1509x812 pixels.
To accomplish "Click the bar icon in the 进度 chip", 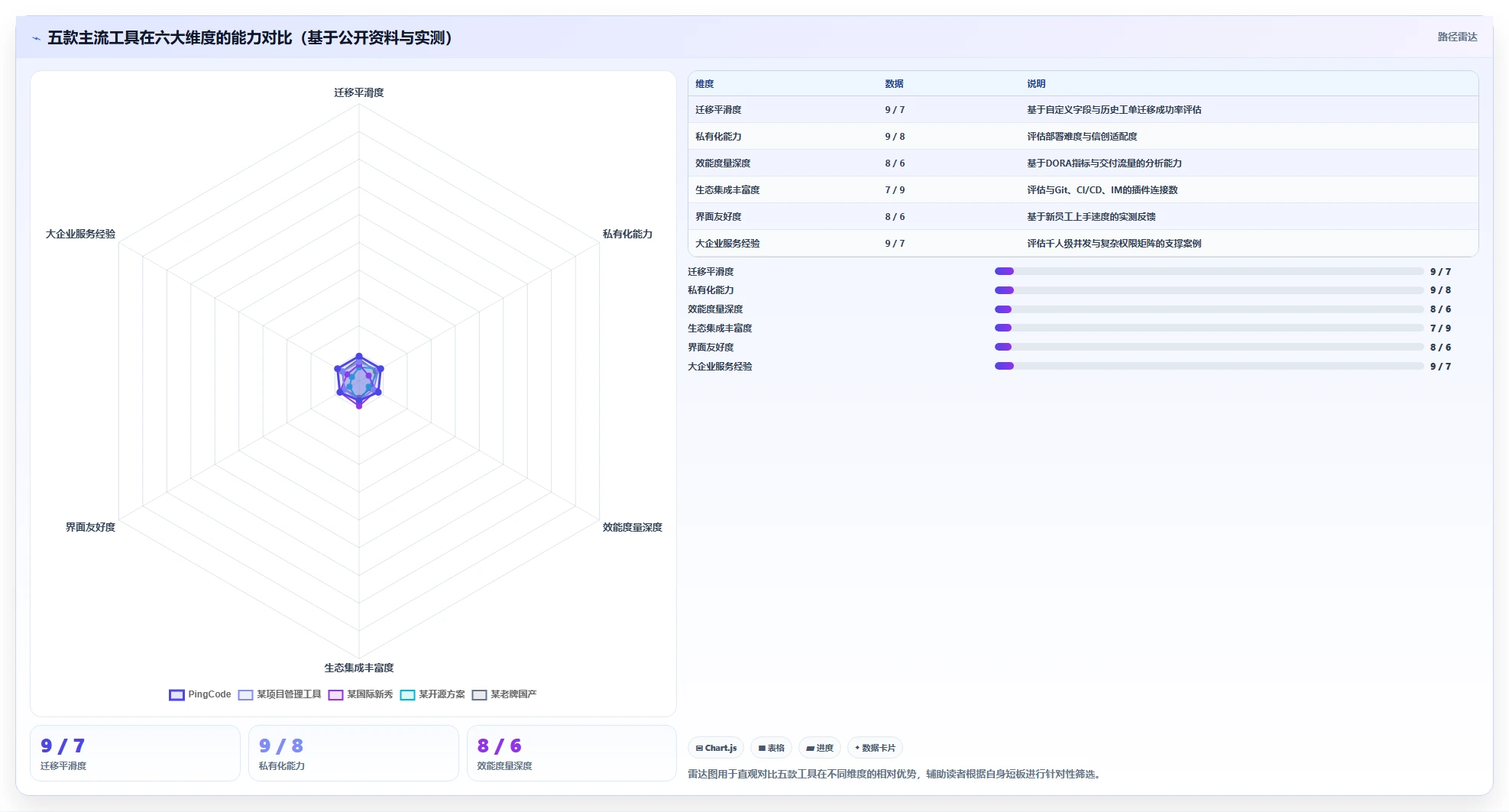I will pyautogui.click(x=810, y=749).
